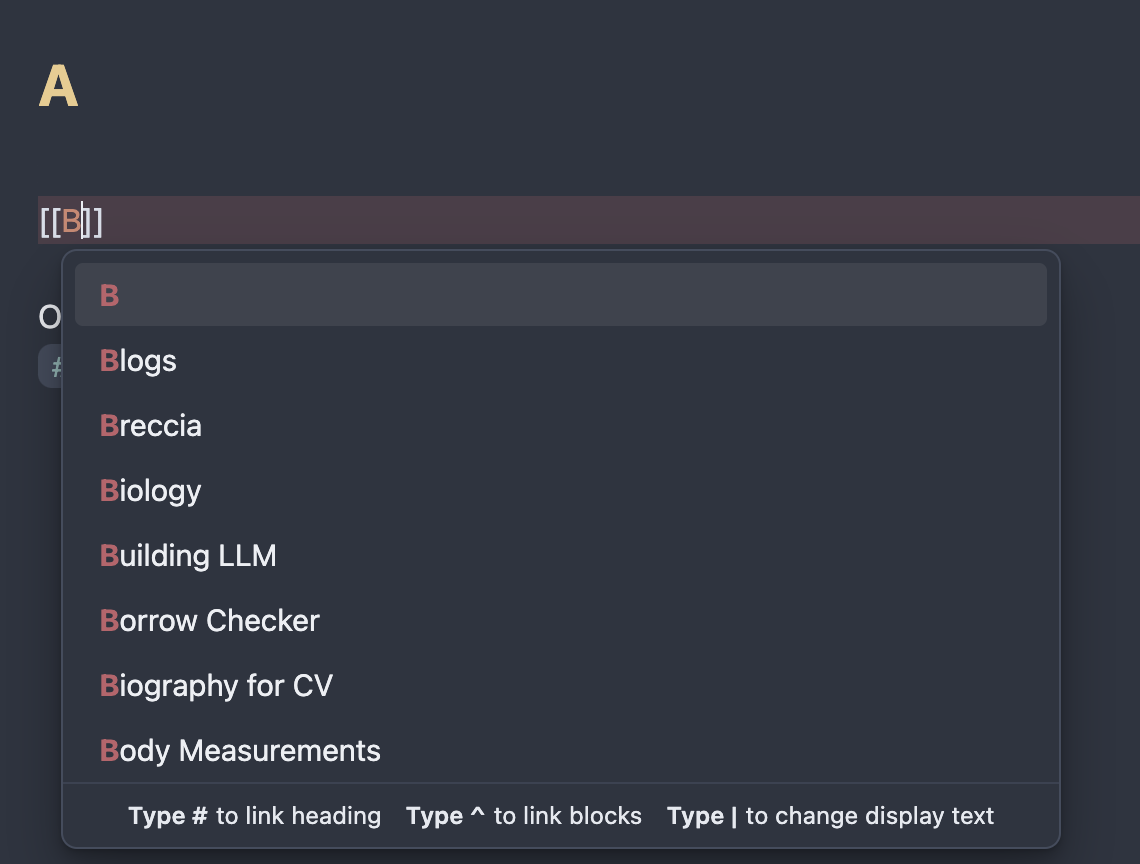
Task: Click empty space on the highlighted editor line
Action: [x=600, y=220]
